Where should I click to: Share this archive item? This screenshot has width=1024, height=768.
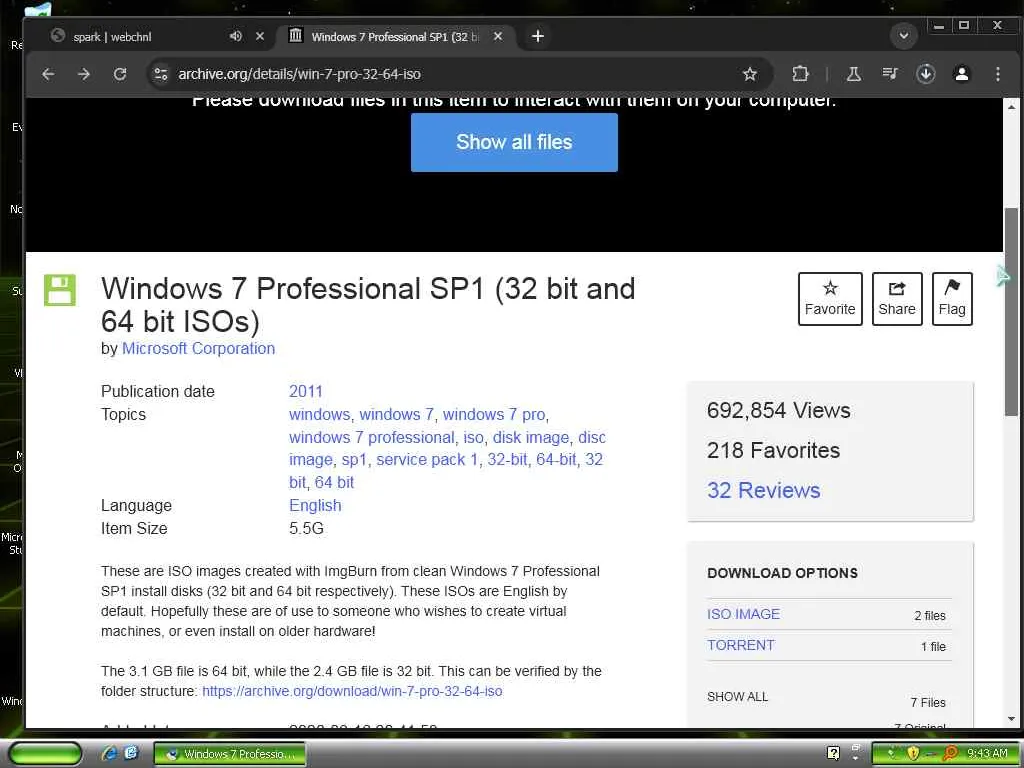pos(897,299)
